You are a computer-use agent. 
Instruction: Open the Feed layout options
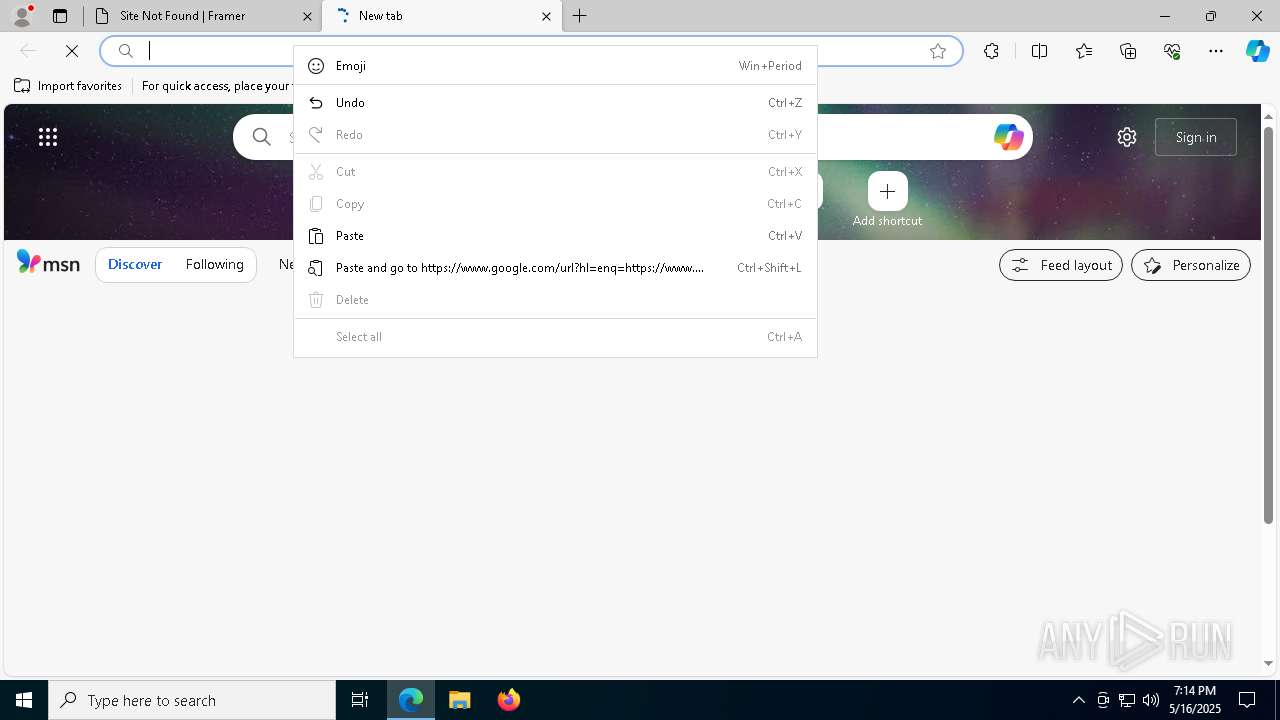[1061, 265]
